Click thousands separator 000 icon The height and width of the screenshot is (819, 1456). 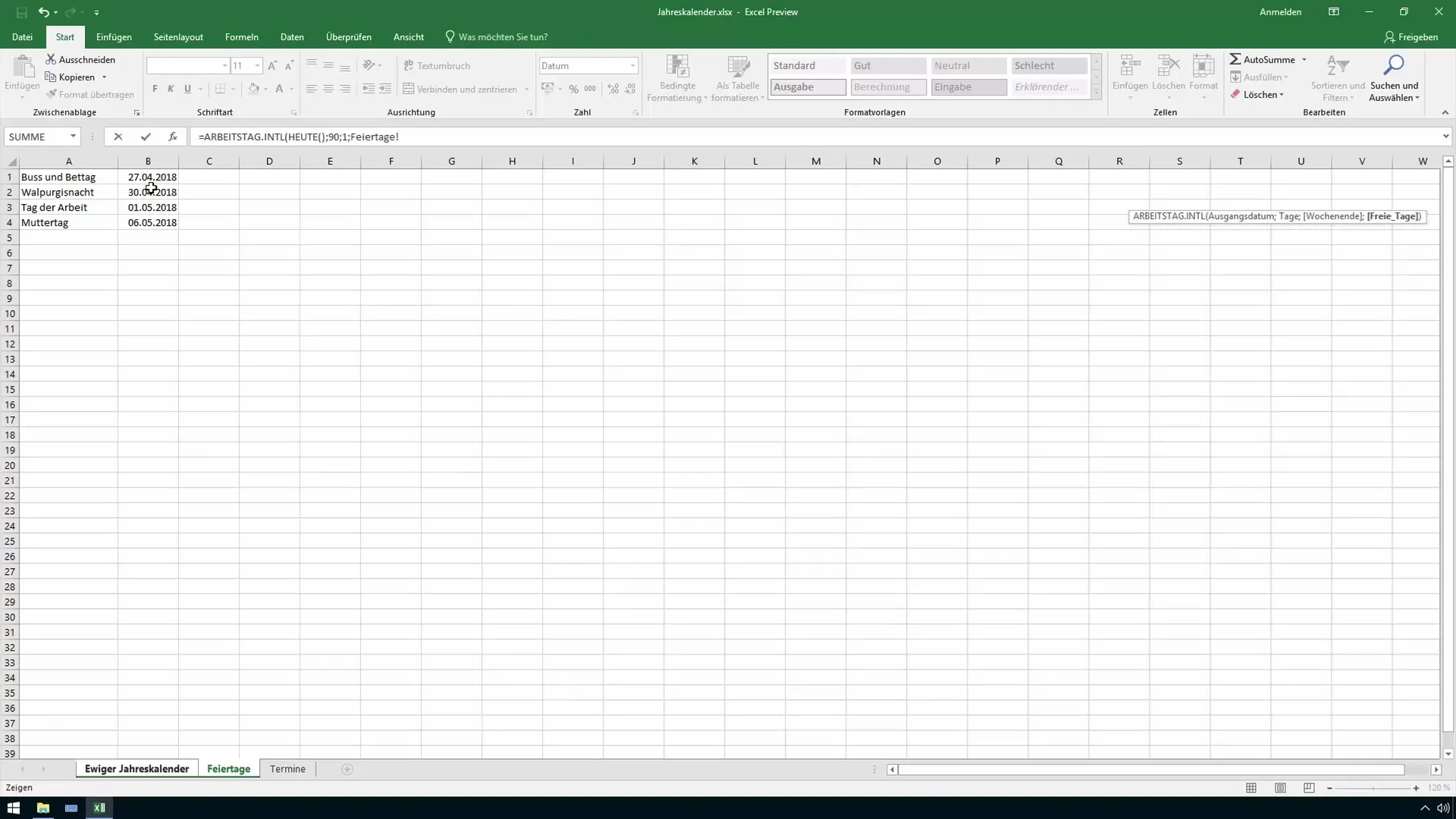click(x=590, y=89)
